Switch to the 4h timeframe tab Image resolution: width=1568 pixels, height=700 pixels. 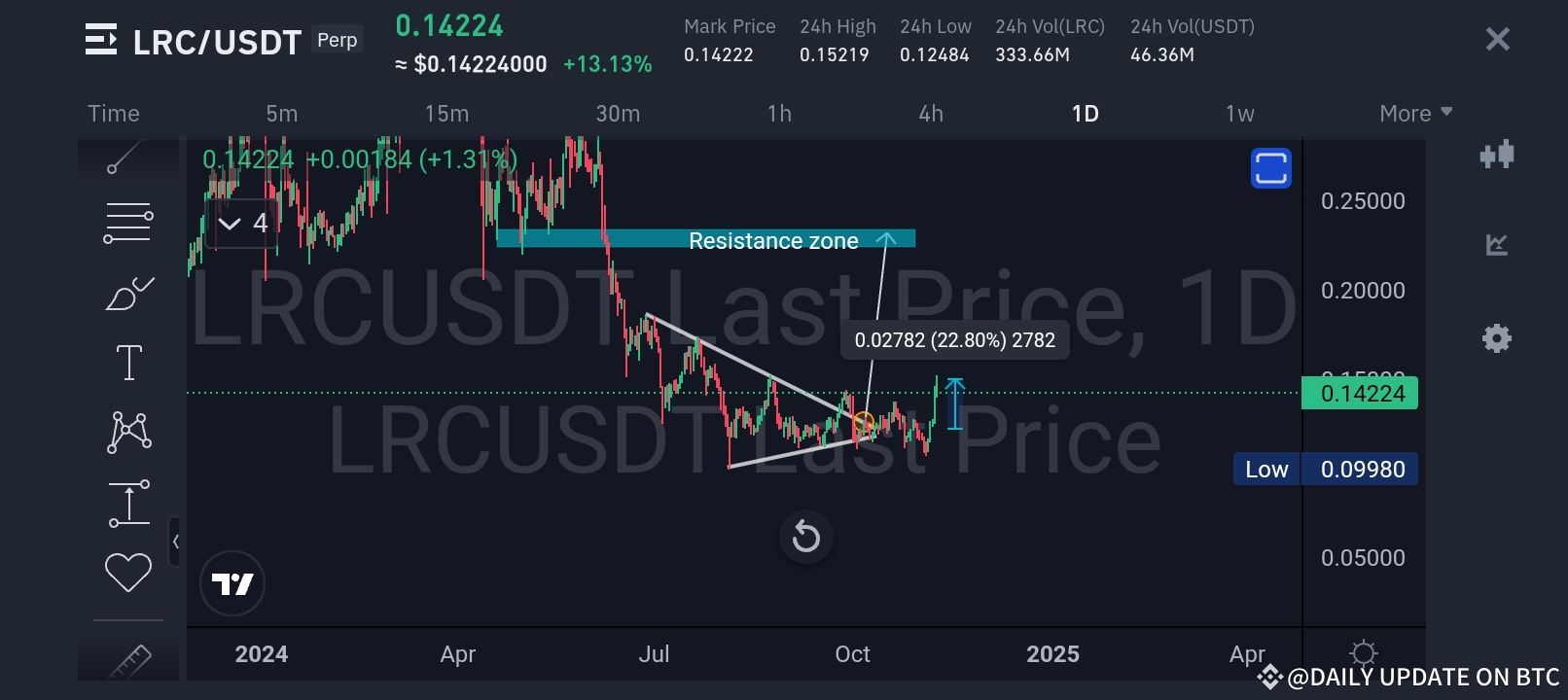pyautogui.click(x=931, y=114)
